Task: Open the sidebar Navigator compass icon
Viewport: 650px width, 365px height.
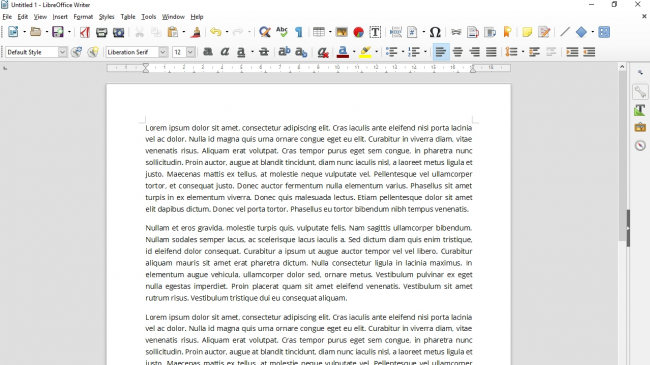Action: click(x=640, y=145)
